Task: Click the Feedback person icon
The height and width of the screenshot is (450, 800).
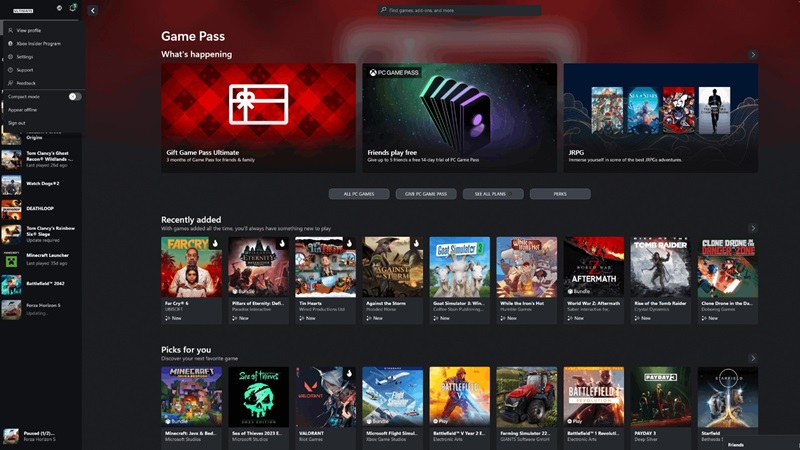Action: 10,83
